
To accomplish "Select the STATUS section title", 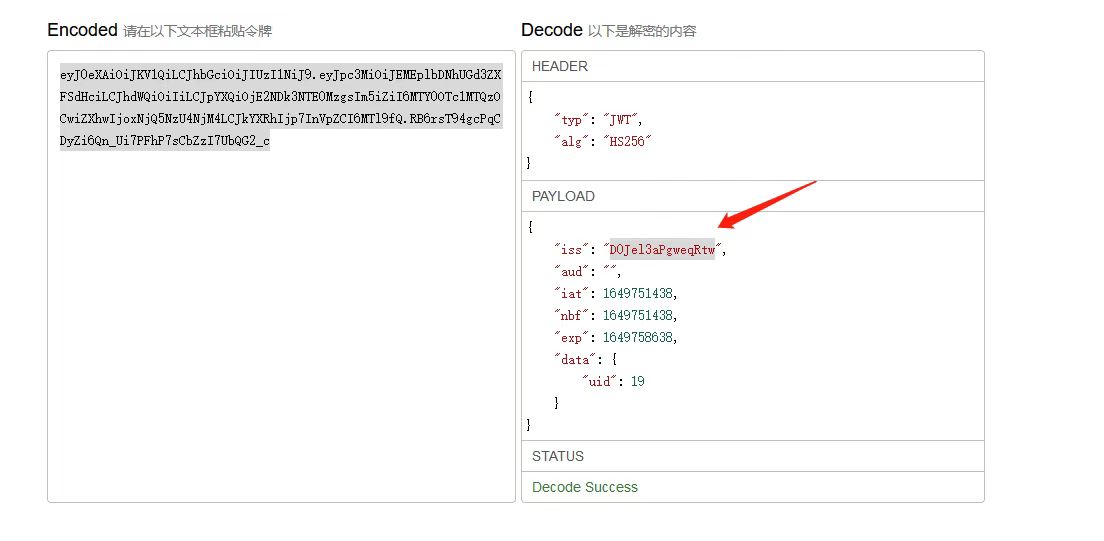I will [x=558, y=456].
